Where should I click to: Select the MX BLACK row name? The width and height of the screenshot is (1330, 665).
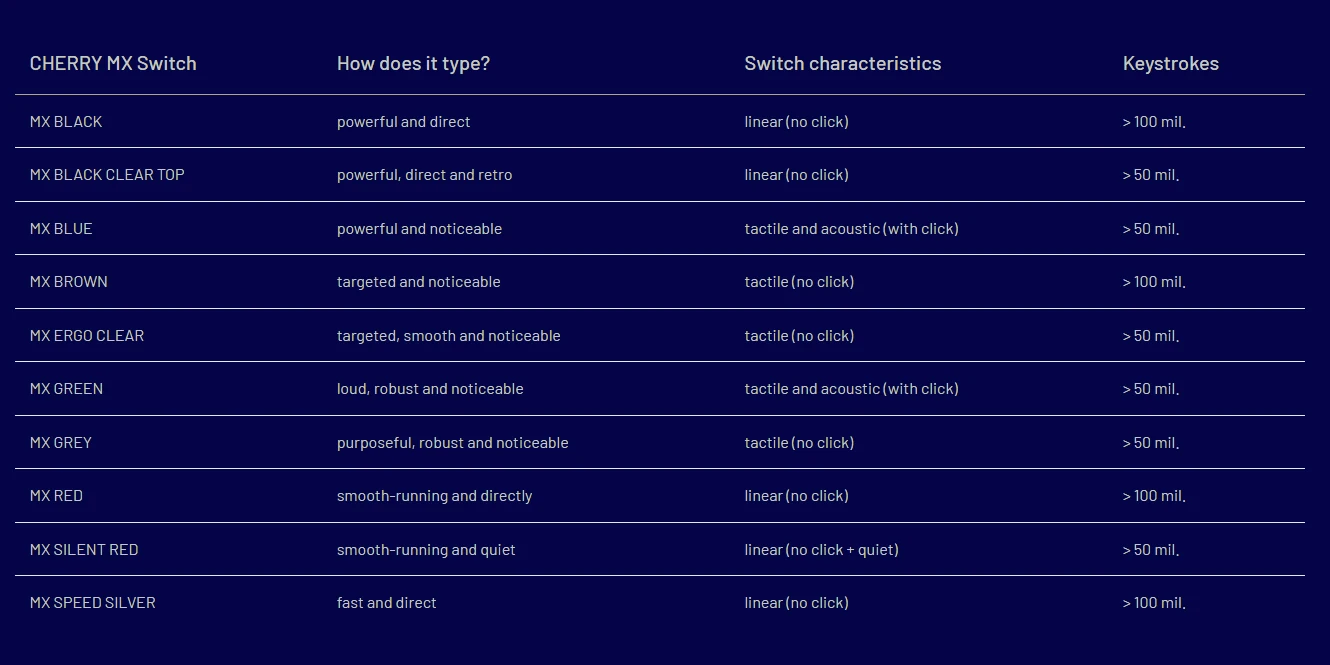coord(66,122)
